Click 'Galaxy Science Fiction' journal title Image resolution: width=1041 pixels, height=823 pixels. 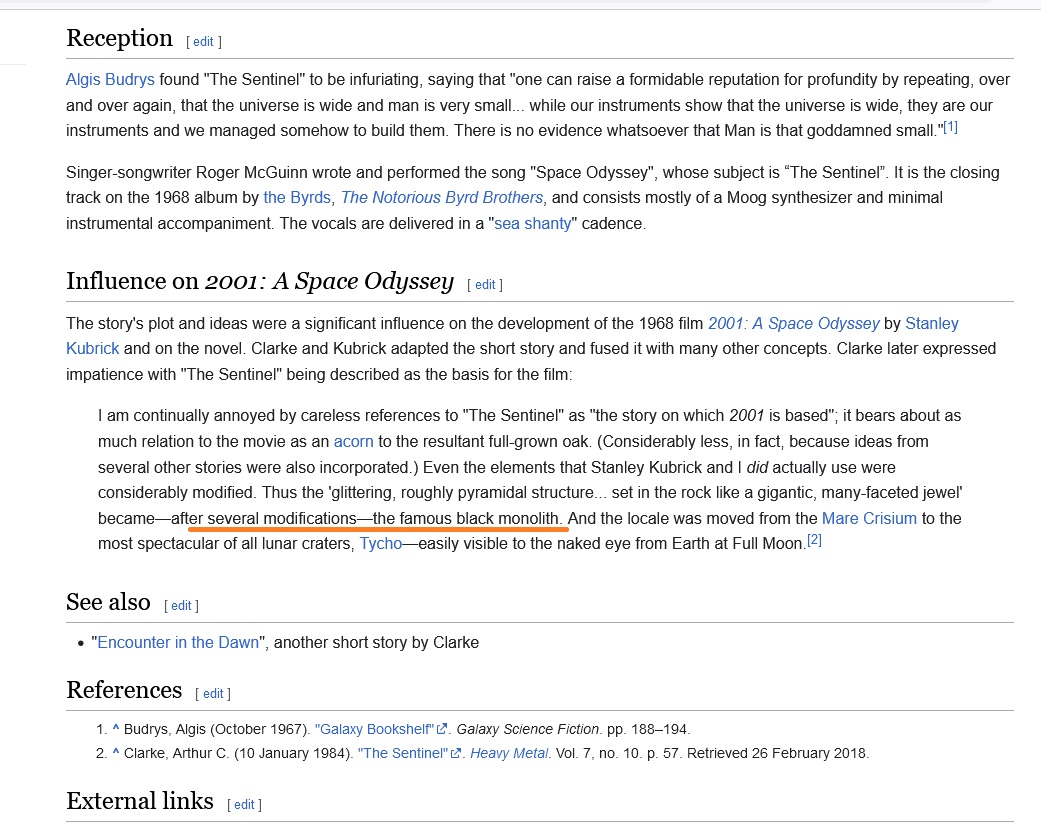pyautogui.click(x=528, y=729)
